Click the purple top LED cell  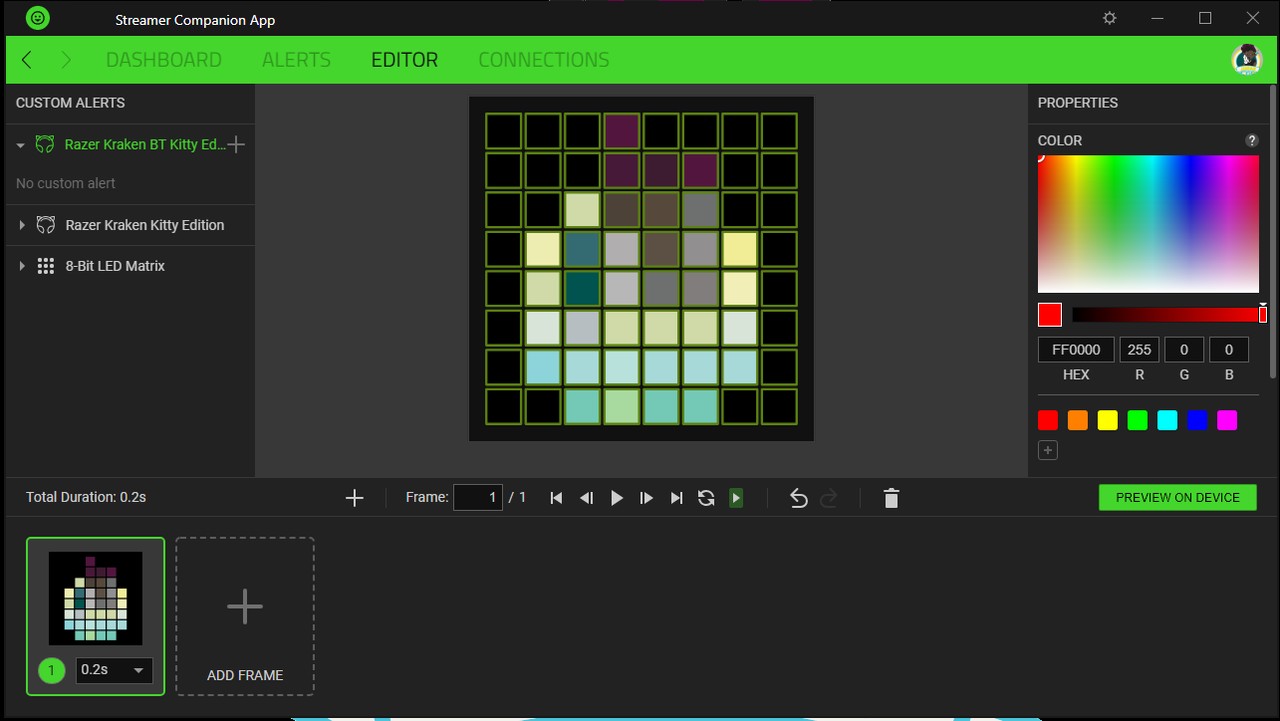(x=621, y=131)
